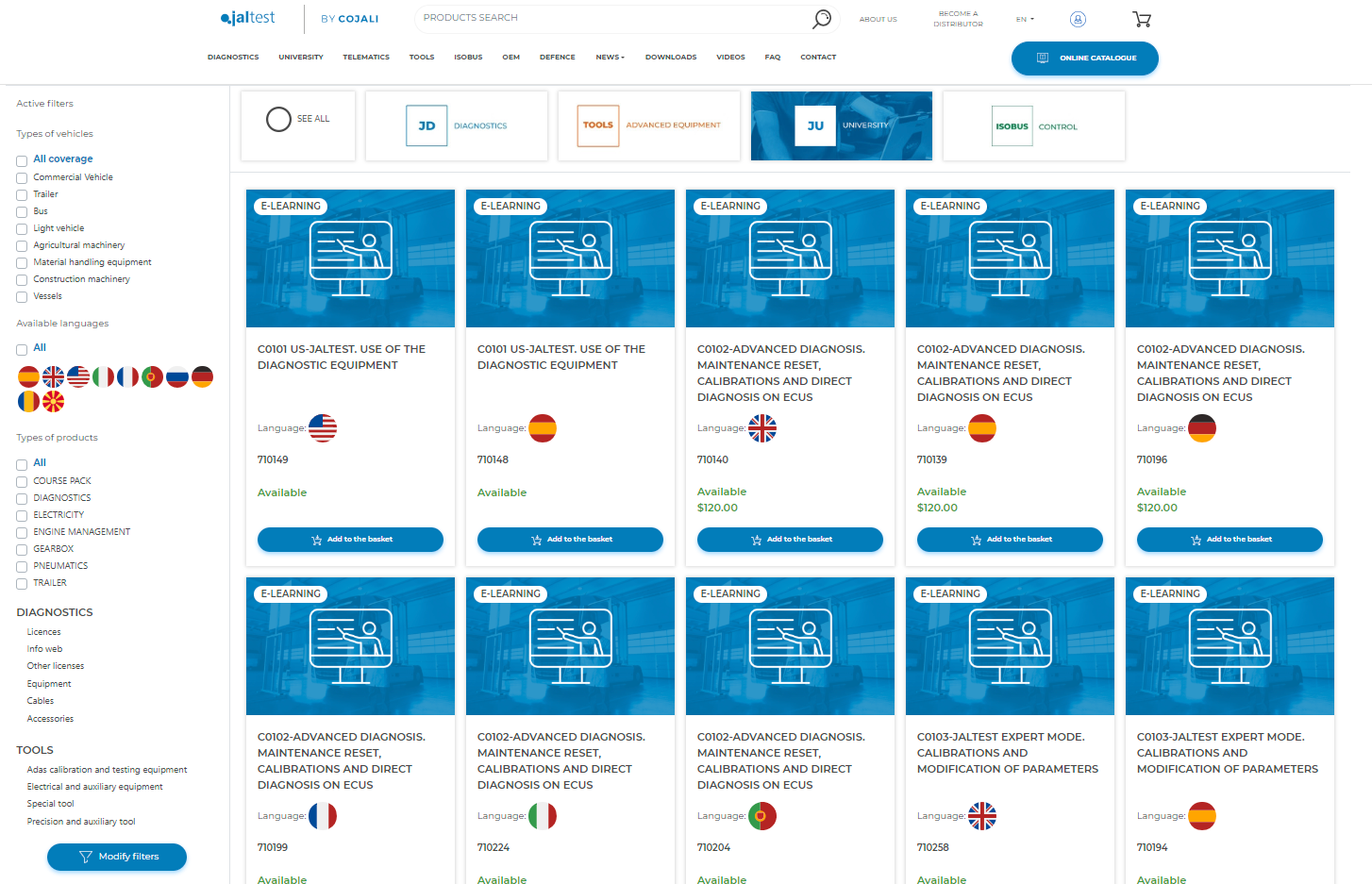1372x884 pixels.
Task: Filter by German flag in languages
Action: click(x=202, y=377)
